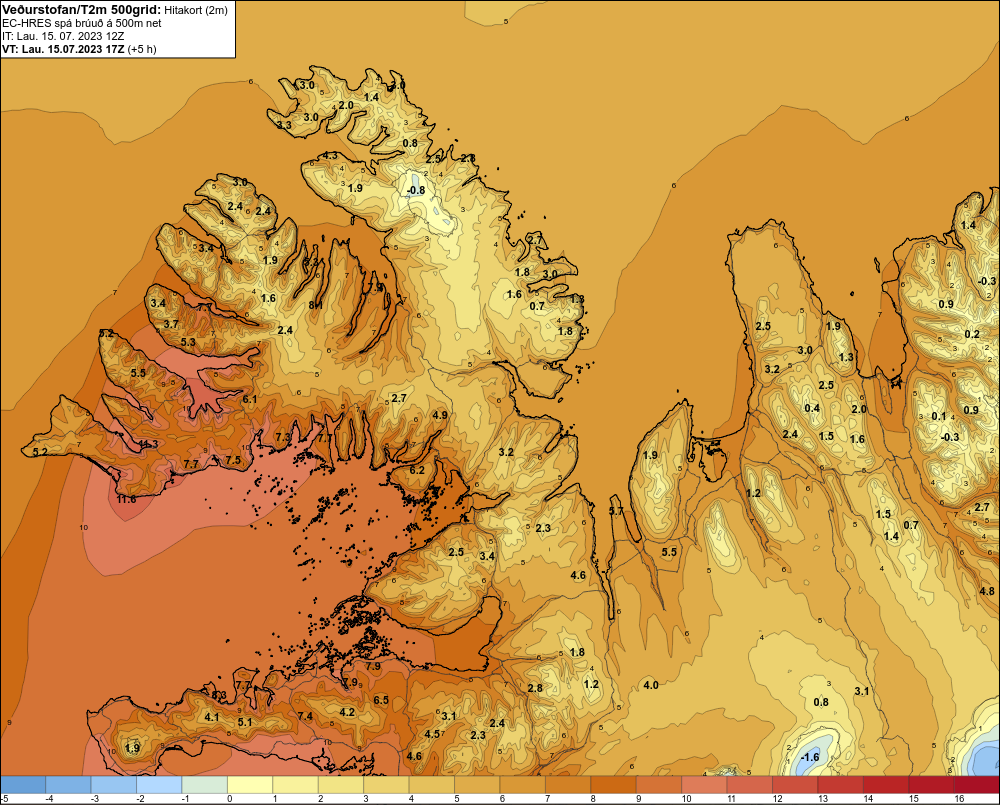Click the "4.1" temperature value
The image size is (1000, 805).
pyautogui.click(x=212, y=717)
